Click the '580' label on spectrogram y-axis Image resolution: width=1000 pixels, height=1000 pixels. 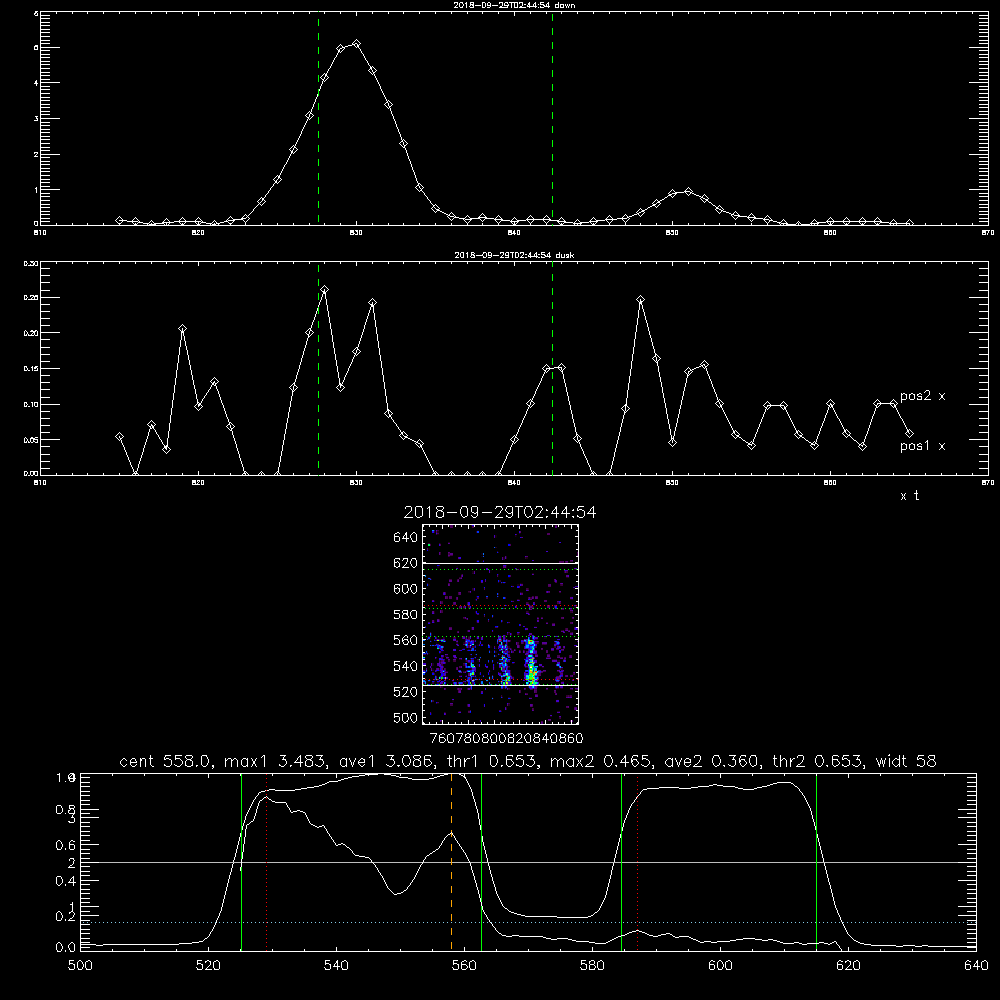pos(406,615)
